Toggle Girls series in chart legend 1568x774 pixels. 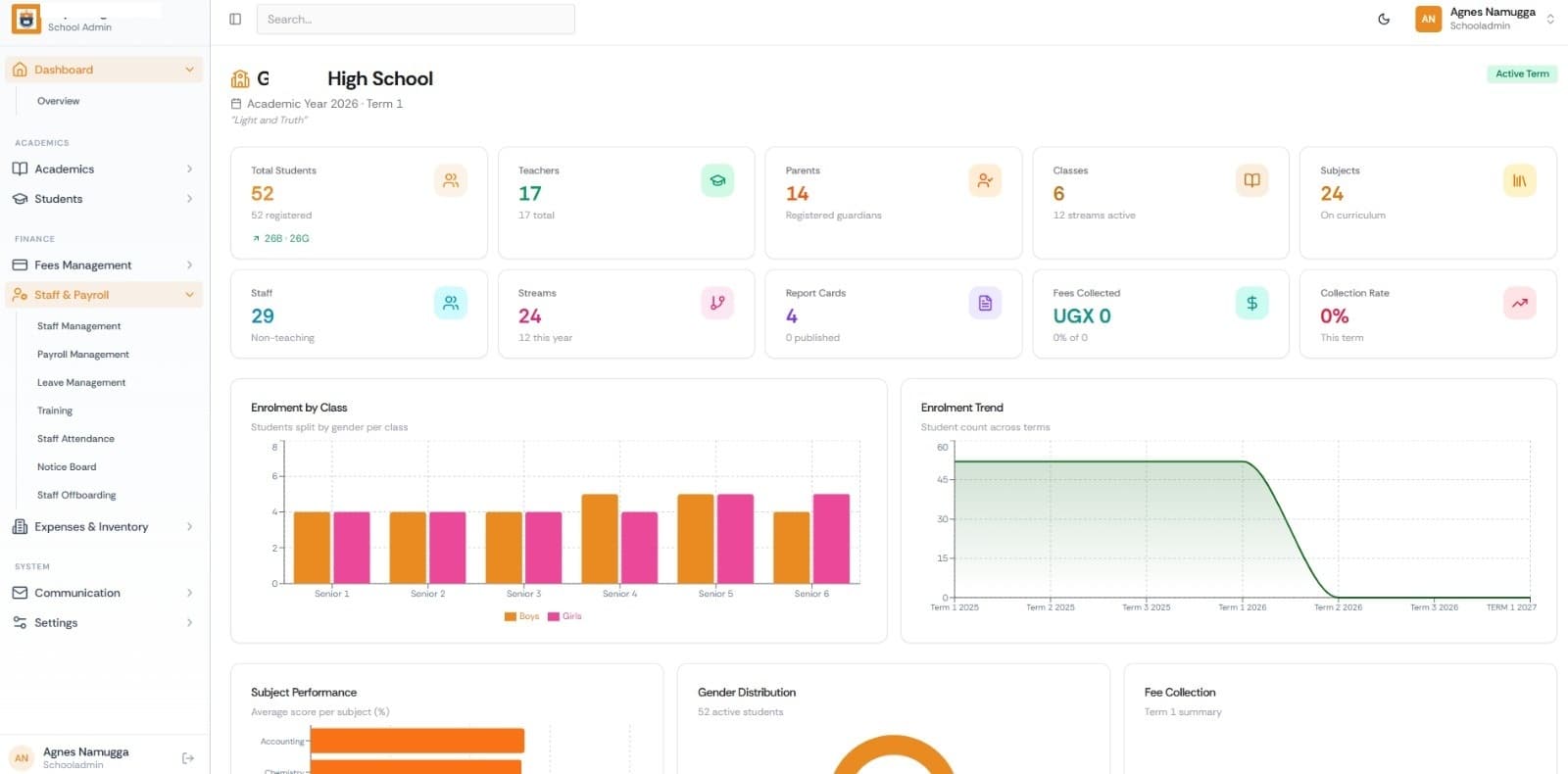pos(564,616)
